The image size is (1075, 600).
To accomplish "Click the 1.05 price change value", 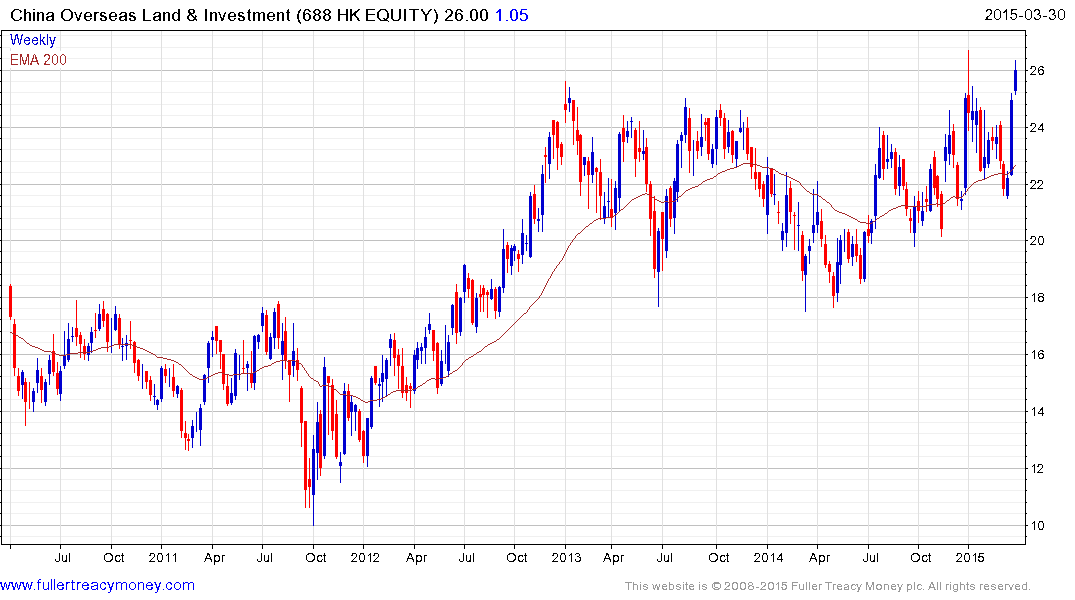I will (511, 15).
